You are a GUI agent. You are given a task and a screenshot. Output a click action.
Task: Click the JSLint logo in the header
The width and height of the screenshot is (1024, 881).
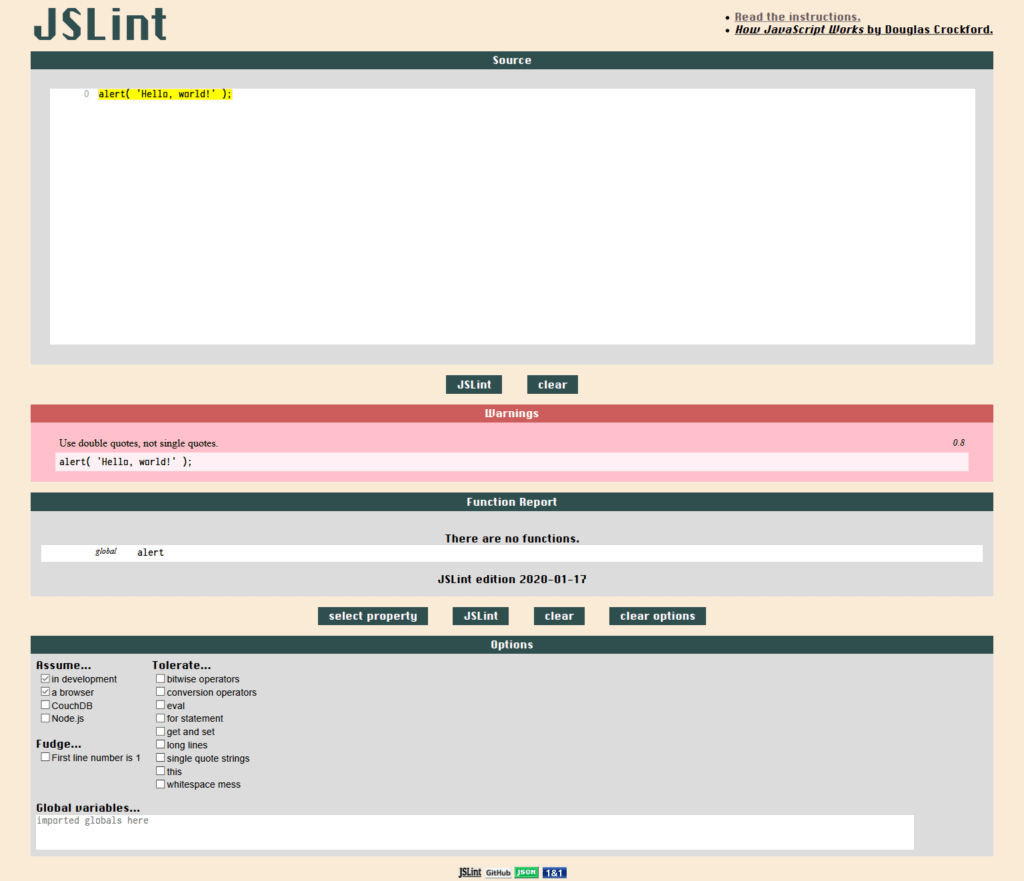click(98, 24)
